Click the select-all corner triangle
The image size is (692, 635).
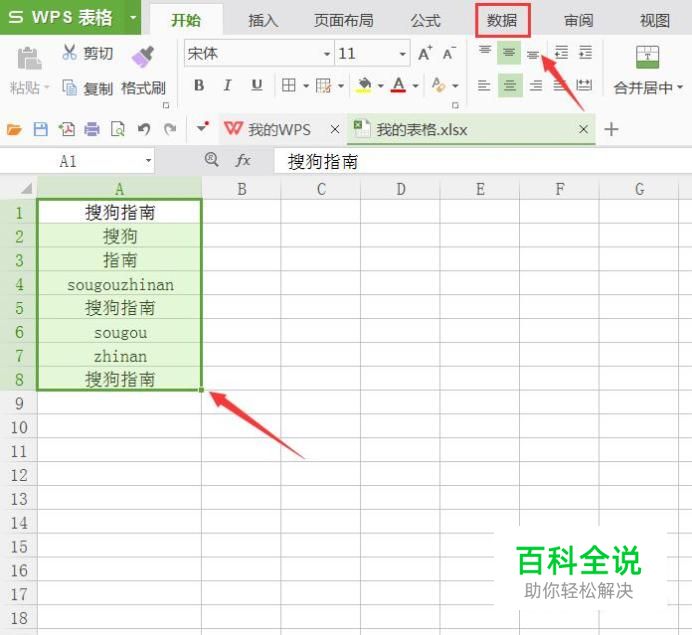tap(26, 189)
